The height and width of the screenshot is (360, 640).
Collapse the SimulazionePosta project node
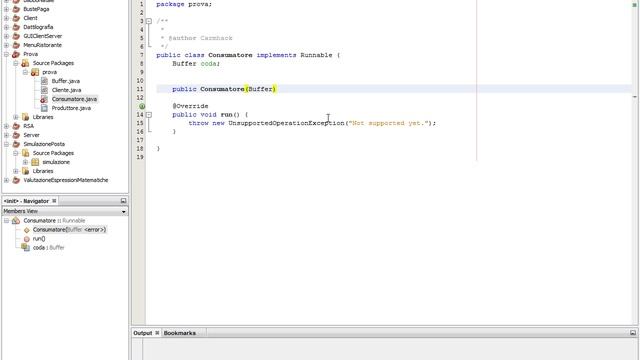(x=7, y=144)
